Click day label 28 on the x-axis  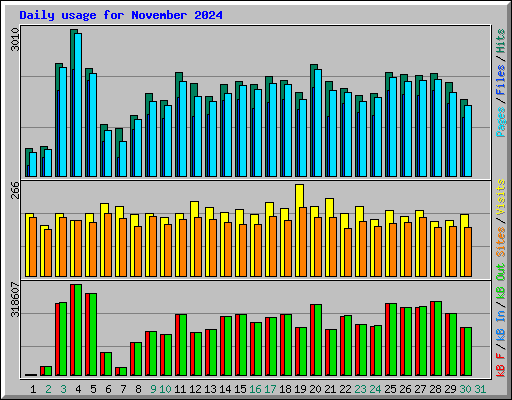pyautogui.click(x=435, y=389)
